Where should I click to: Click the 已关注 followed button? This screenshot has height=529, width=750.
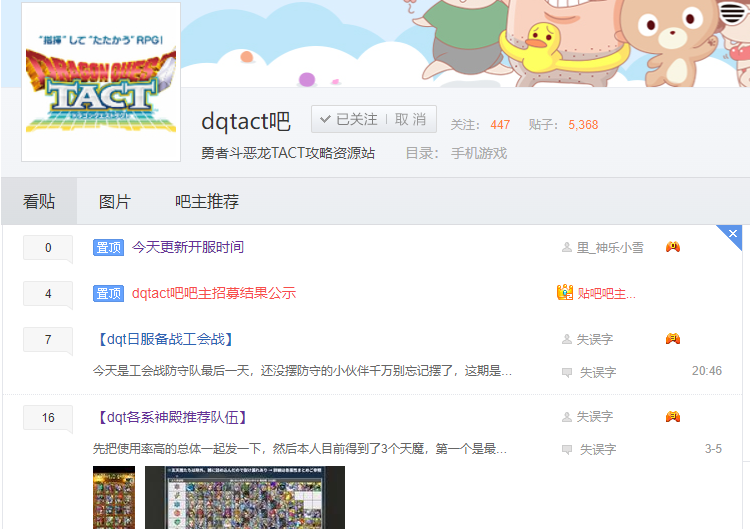click(349, 119)
